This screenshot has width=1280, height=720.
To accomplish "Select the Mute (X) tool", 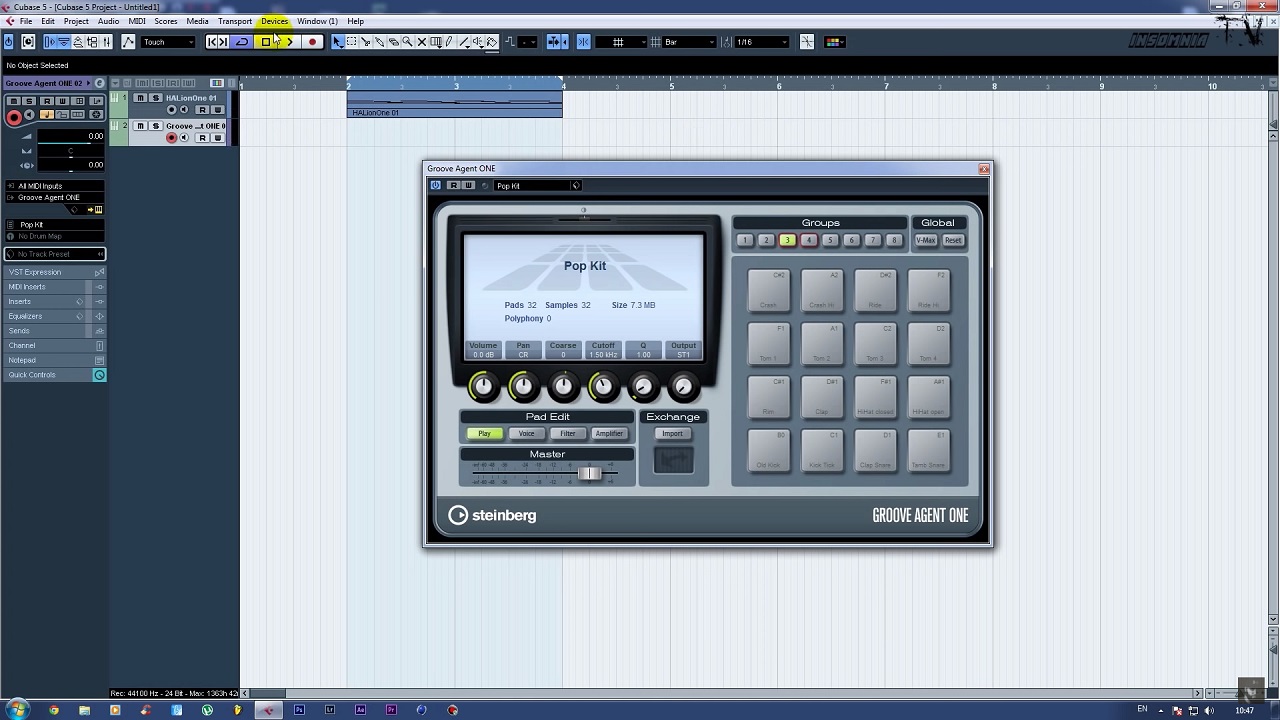I will [421, 42].
